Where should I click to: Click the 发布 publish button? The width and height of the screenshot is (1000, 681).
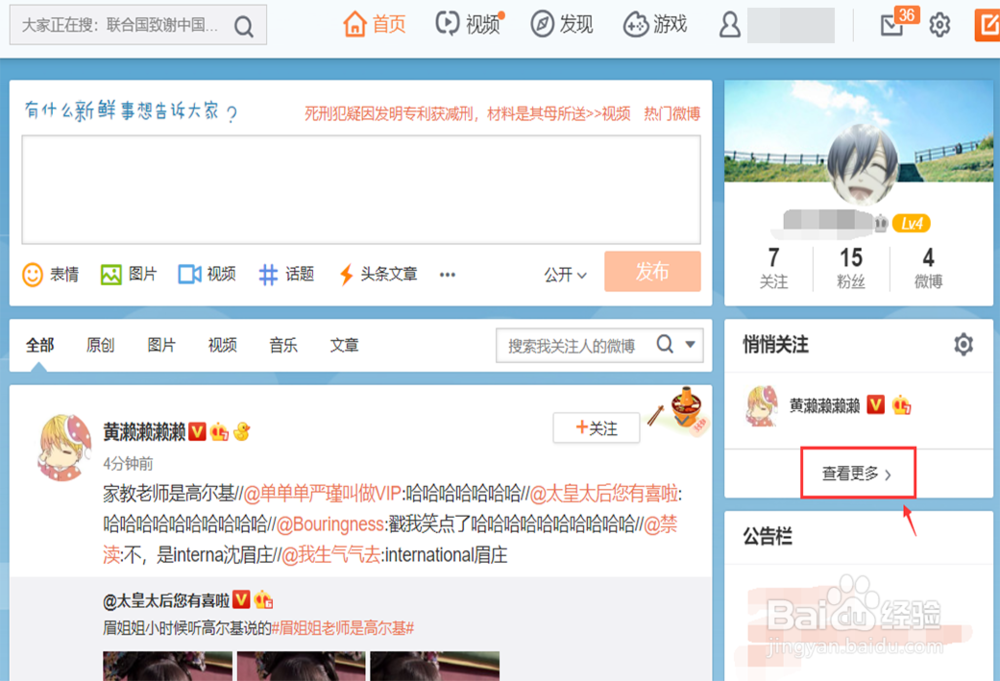click(652, 271)
